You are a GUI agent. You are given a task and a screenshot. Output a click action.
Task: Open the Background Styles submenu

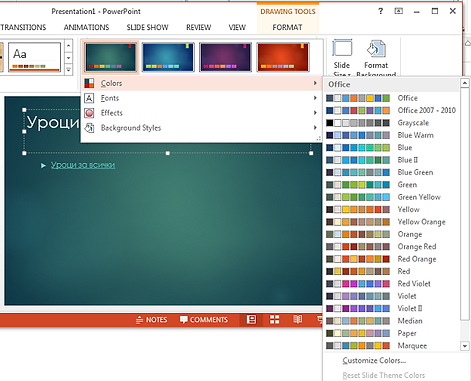click(x=202, y=128)
